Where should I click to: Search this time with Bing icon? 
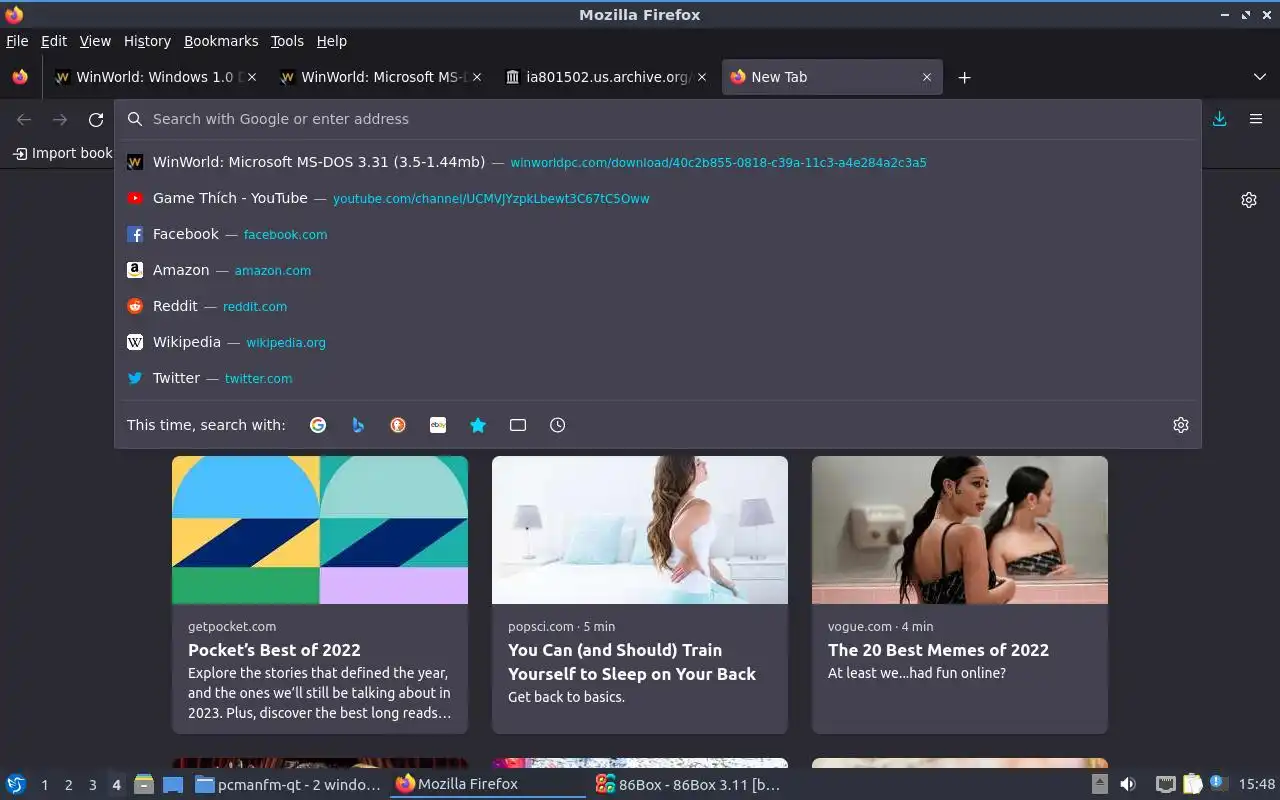(358, 425)
